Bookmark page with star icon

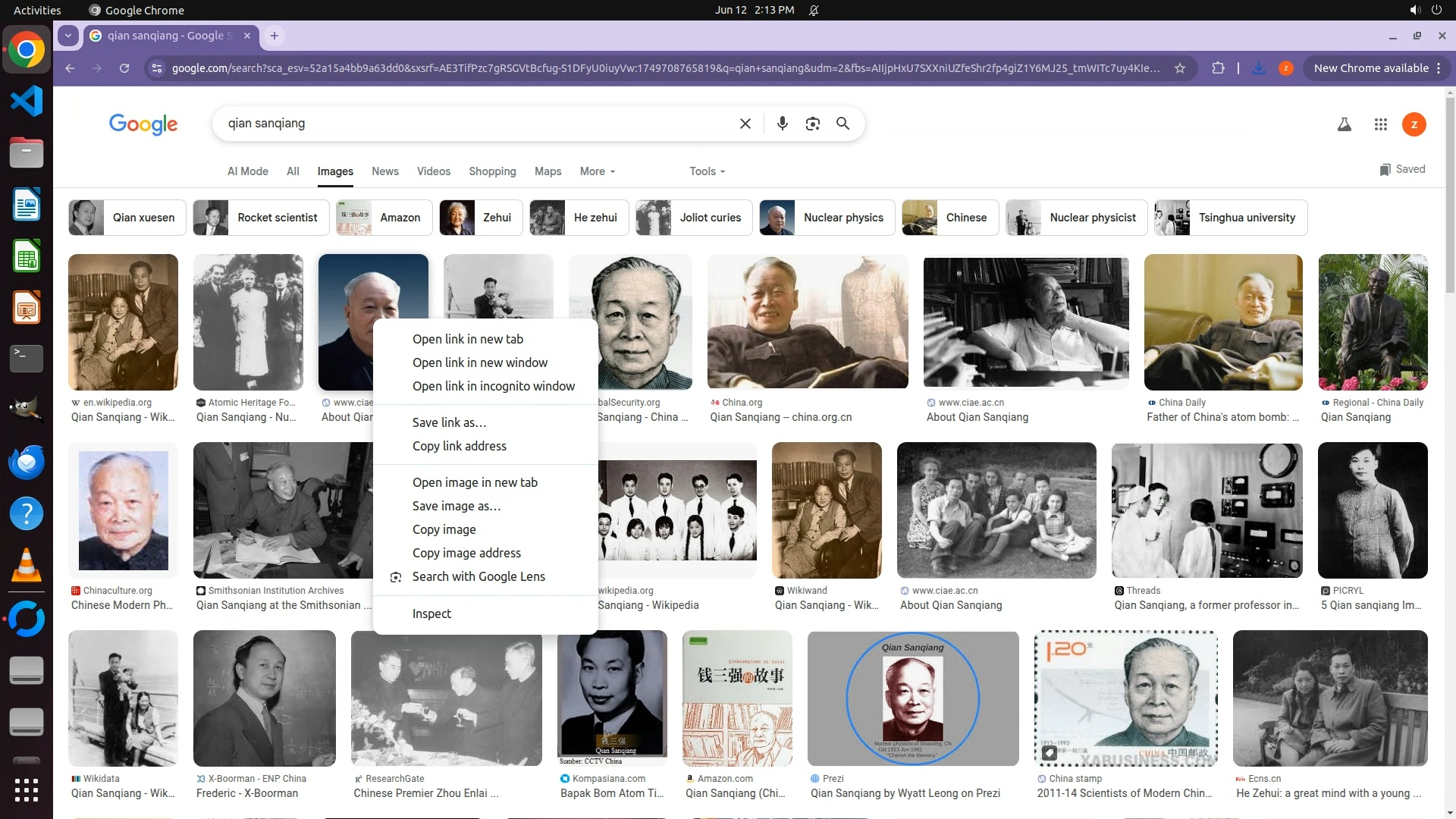[x=1179, y=68]
